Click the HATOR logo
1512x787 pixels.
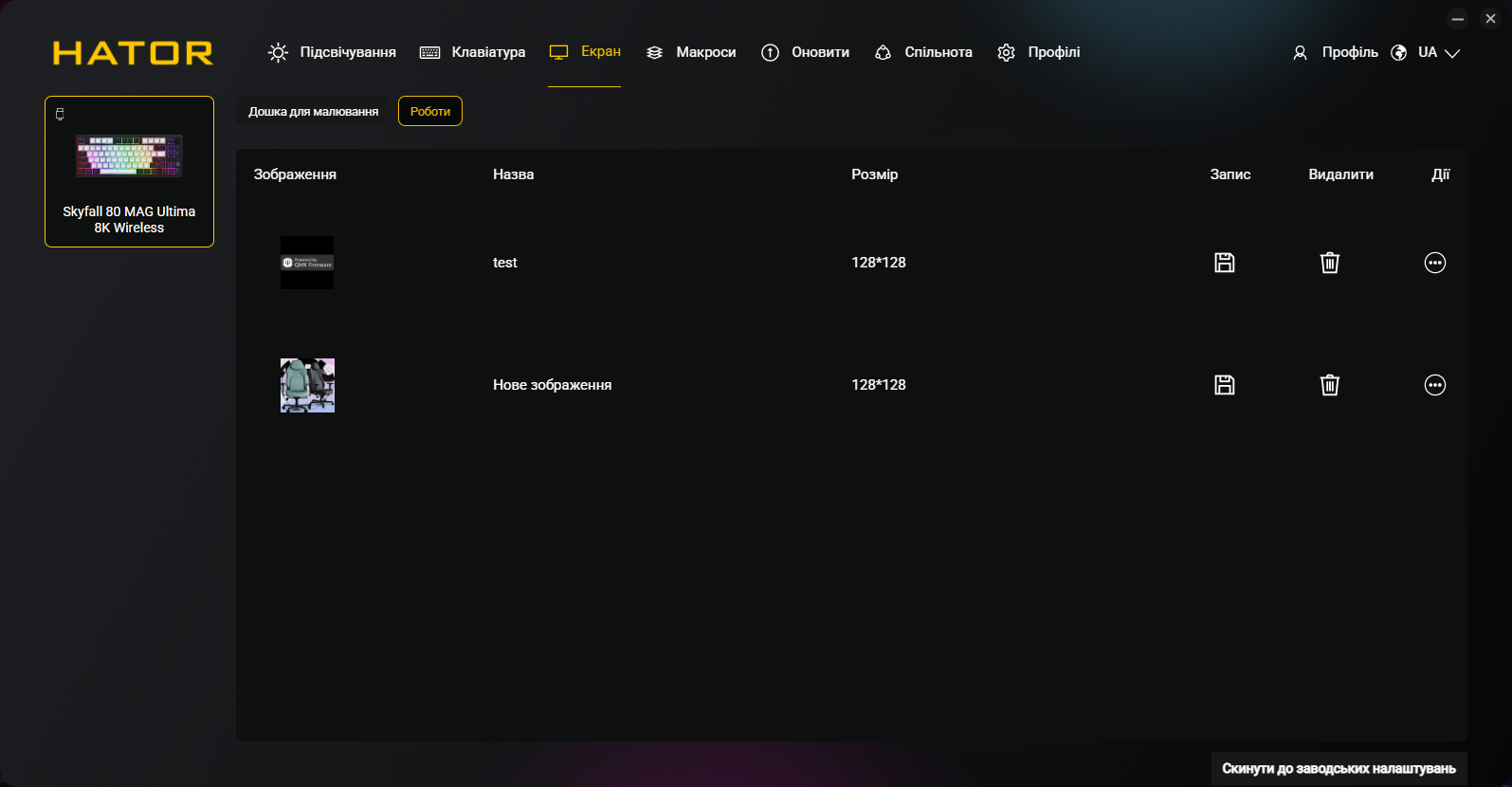(133, 53)
